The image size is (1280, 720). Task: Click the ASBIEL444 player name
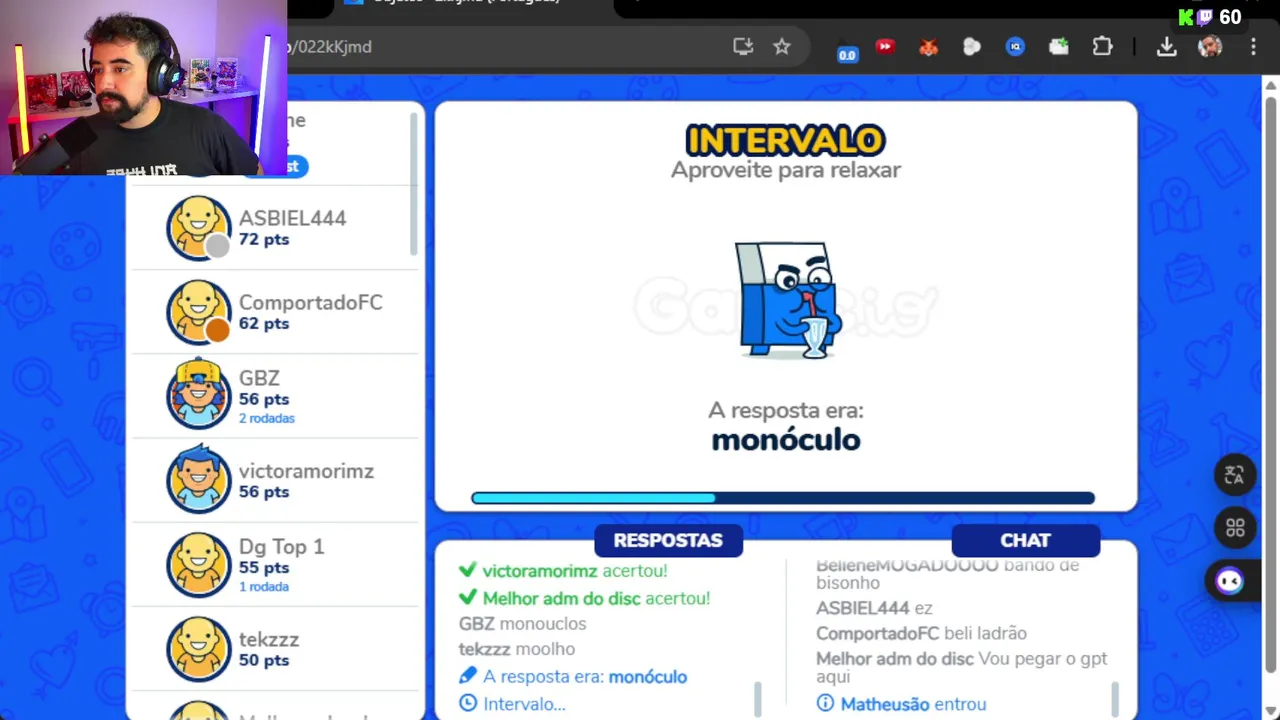pyautogui.click(x=292, y=218)
